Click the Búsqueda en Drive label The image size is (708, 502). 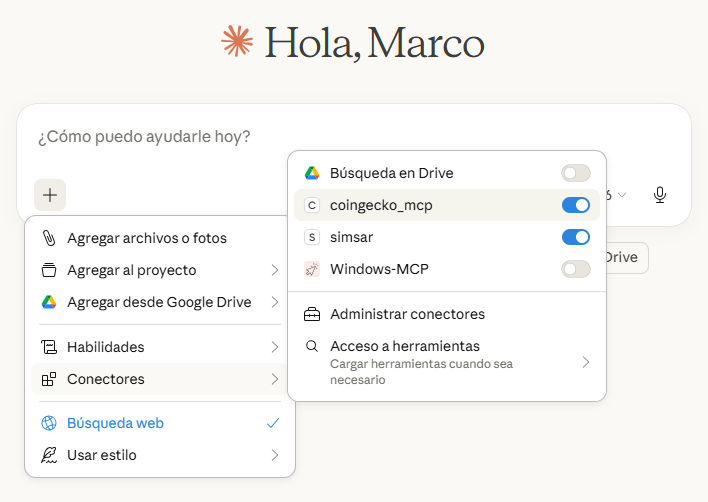pyautogui.click(x=391, y=173)
